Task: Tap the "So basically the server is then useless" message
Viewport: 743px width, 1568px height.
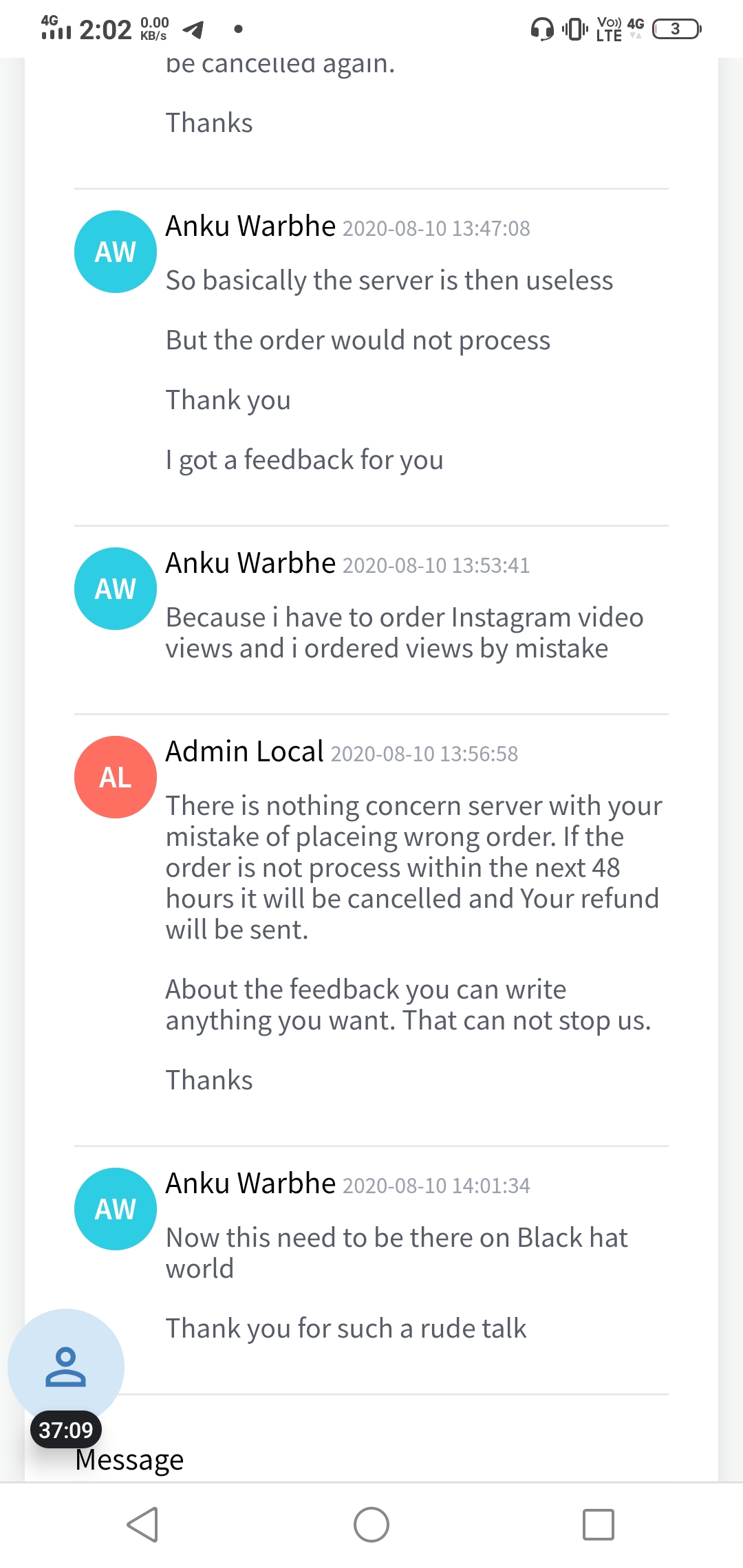Action: pos(389,281)
